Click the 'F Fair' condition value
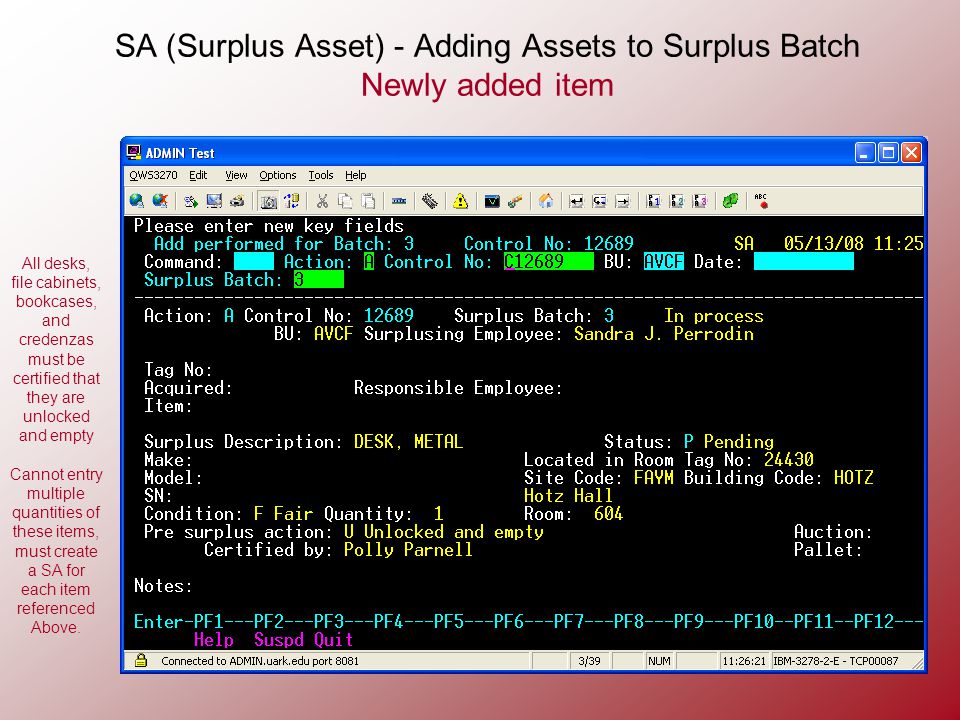This screenshot has height=720, width=960. 283,514
